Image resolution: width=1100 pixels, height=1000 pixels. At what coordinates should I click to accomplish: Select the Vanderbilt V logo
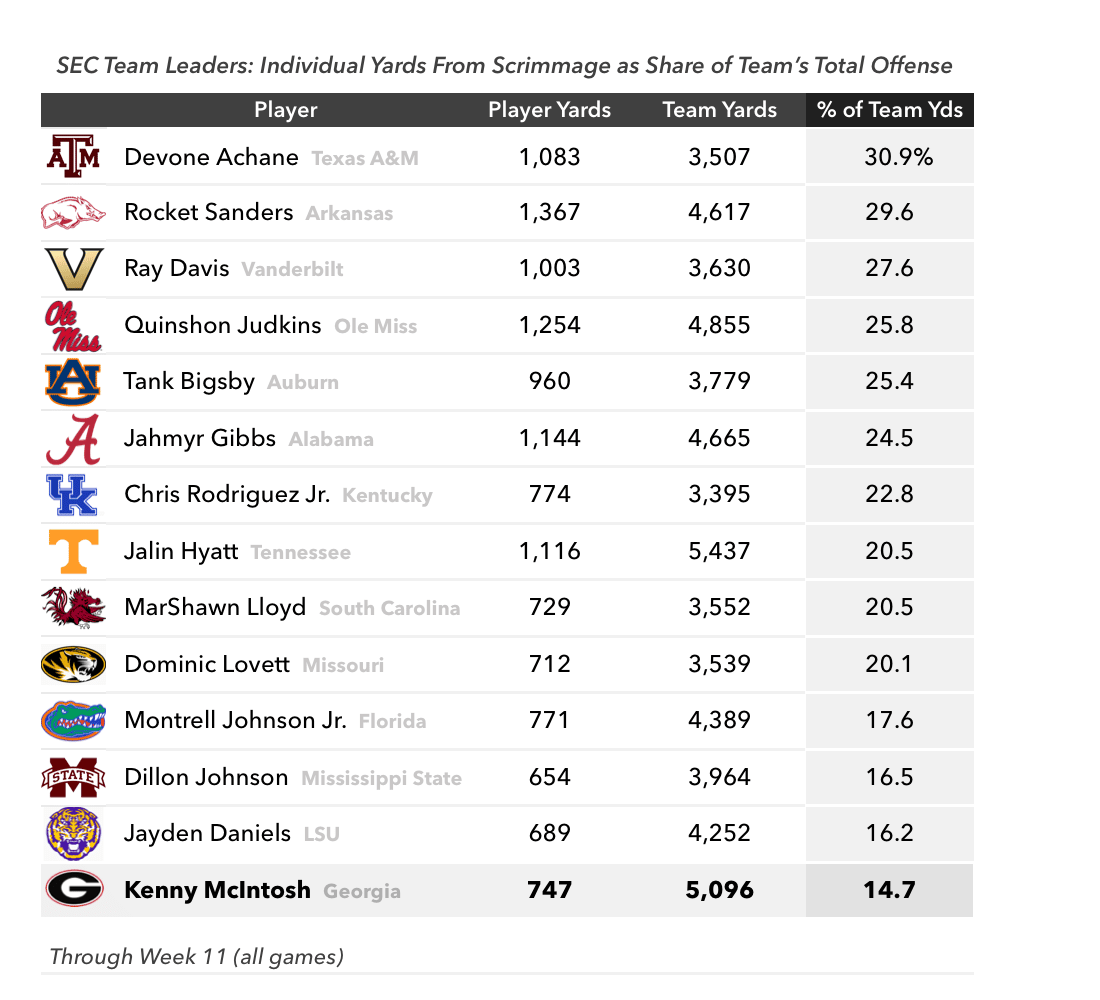(74, 269)
